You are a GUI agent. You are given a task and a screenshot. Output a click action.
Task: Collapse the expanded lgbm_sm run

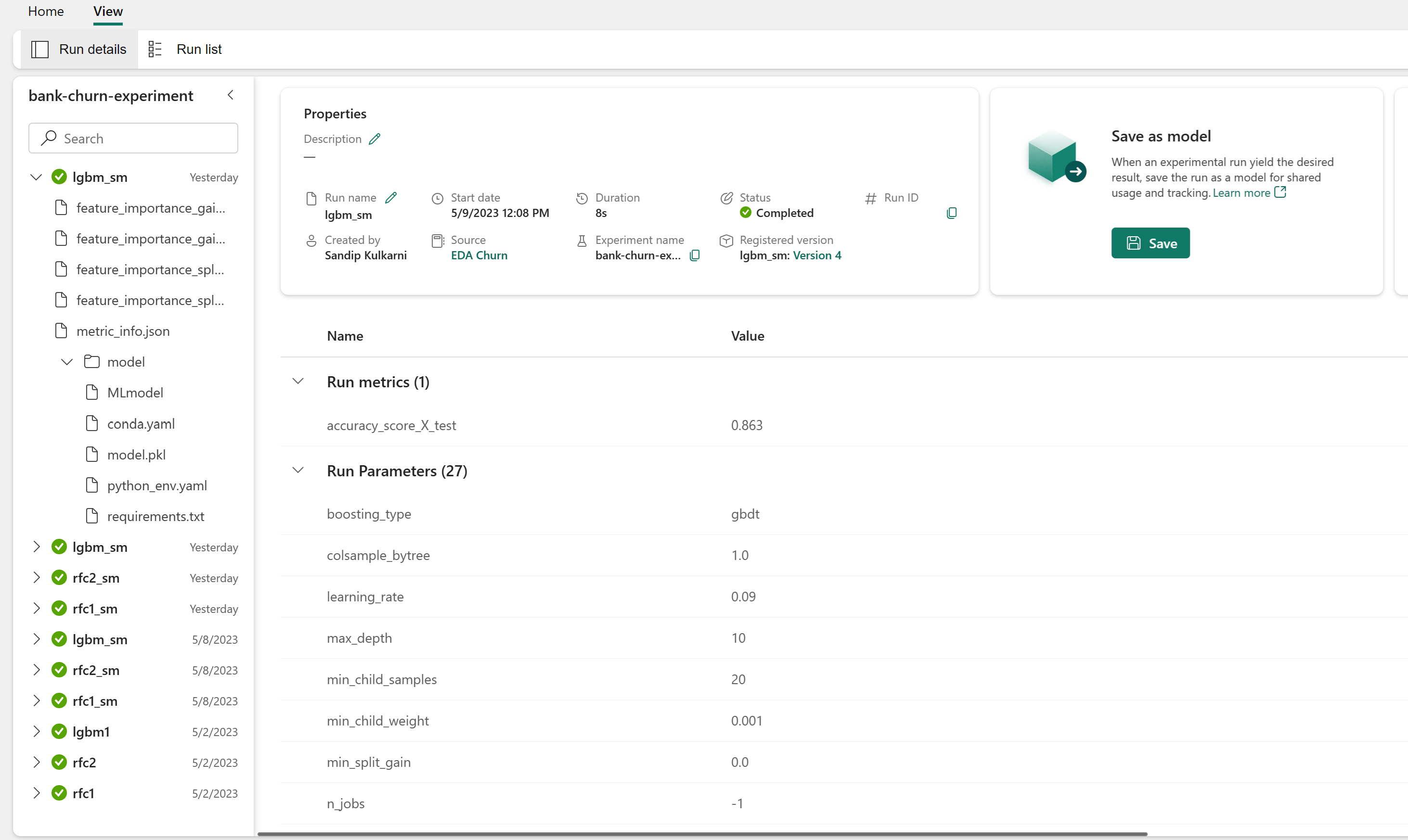(x=36, y=177)
